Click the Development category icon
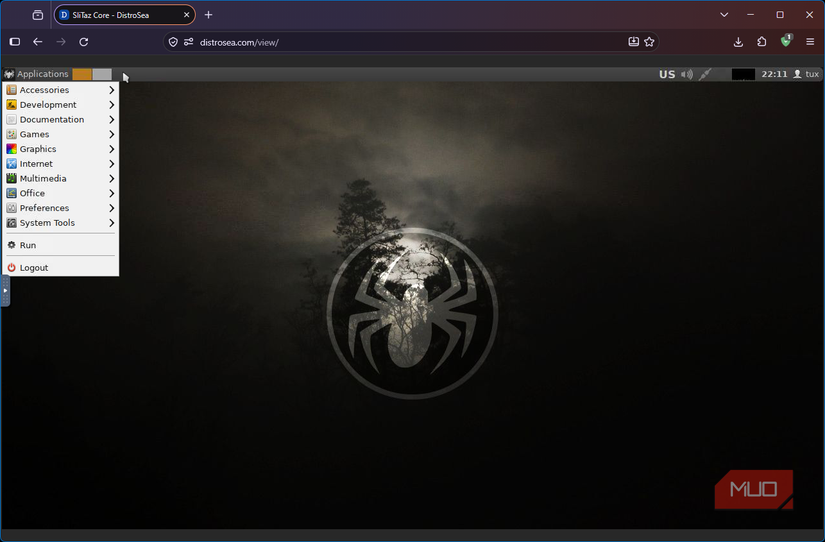This screenshot has width=825, height=542. (12, 105)
